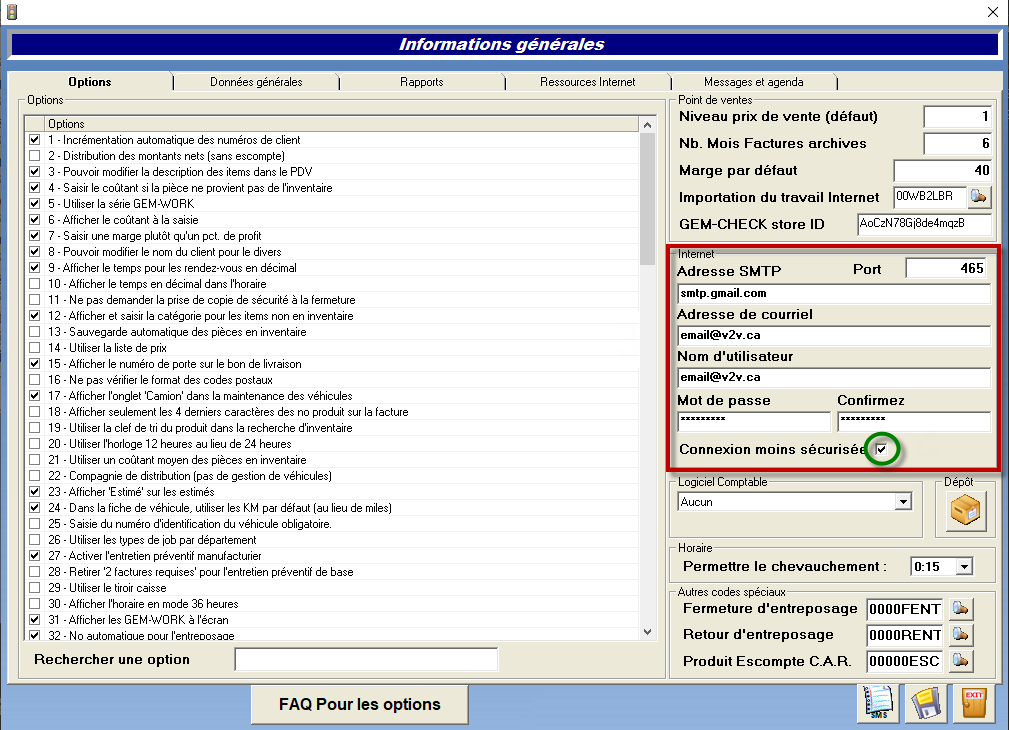The image size is (1009, 730).
Task: Click the options list scroll up arrow
Action: point(647,125)
